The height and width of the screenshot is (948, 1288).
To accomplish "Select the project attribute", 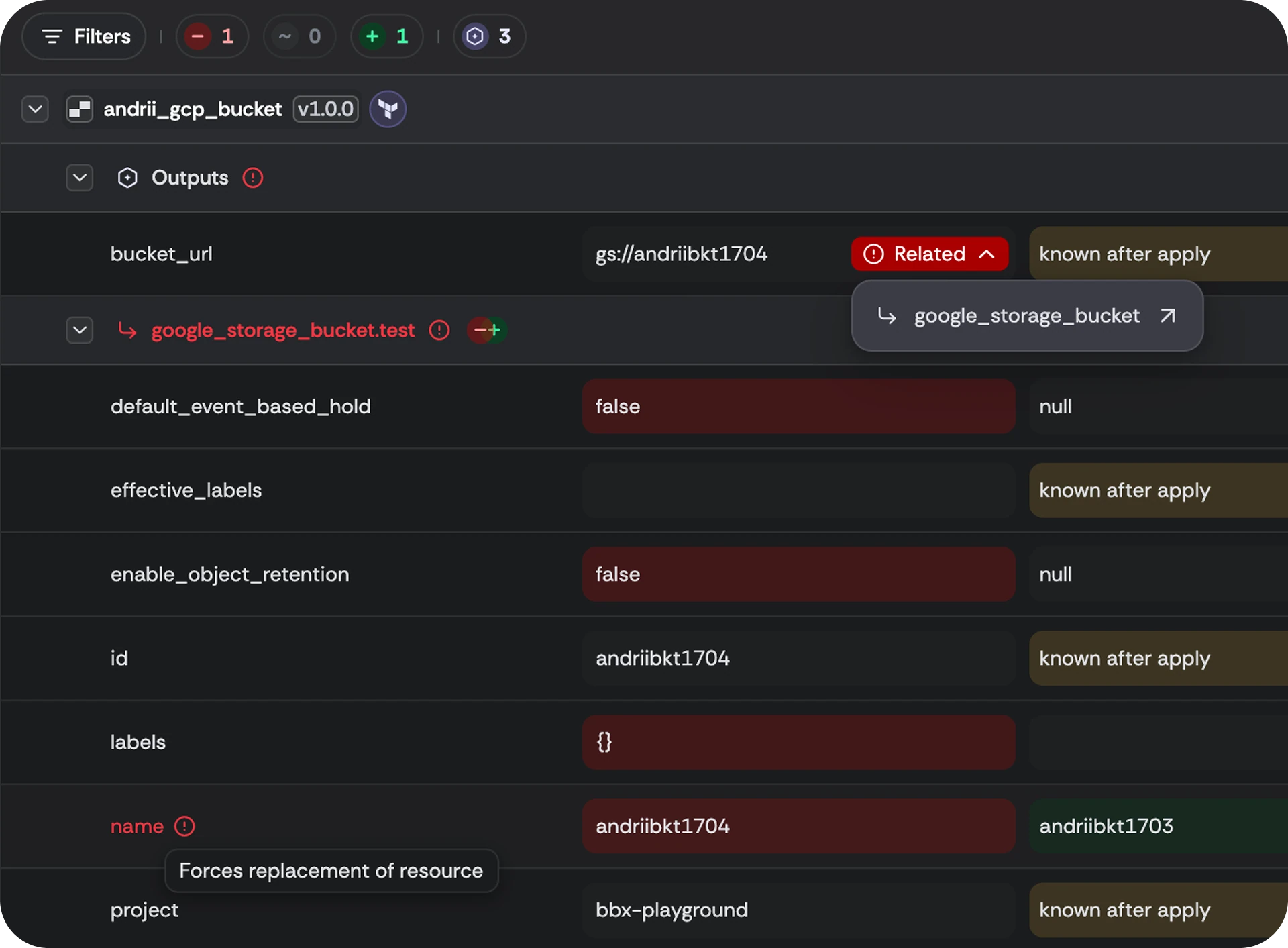I will click(144, 910).
